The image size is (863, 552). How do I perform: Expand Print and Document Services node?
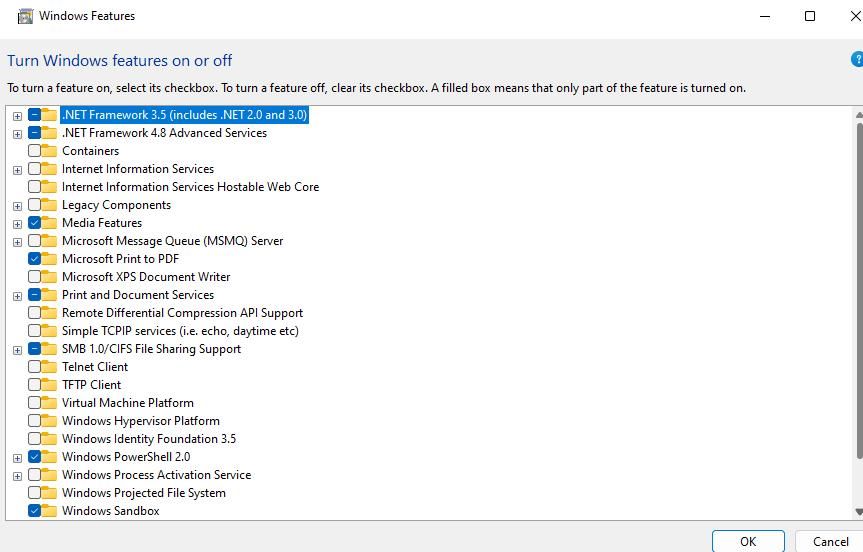(18, 296)
